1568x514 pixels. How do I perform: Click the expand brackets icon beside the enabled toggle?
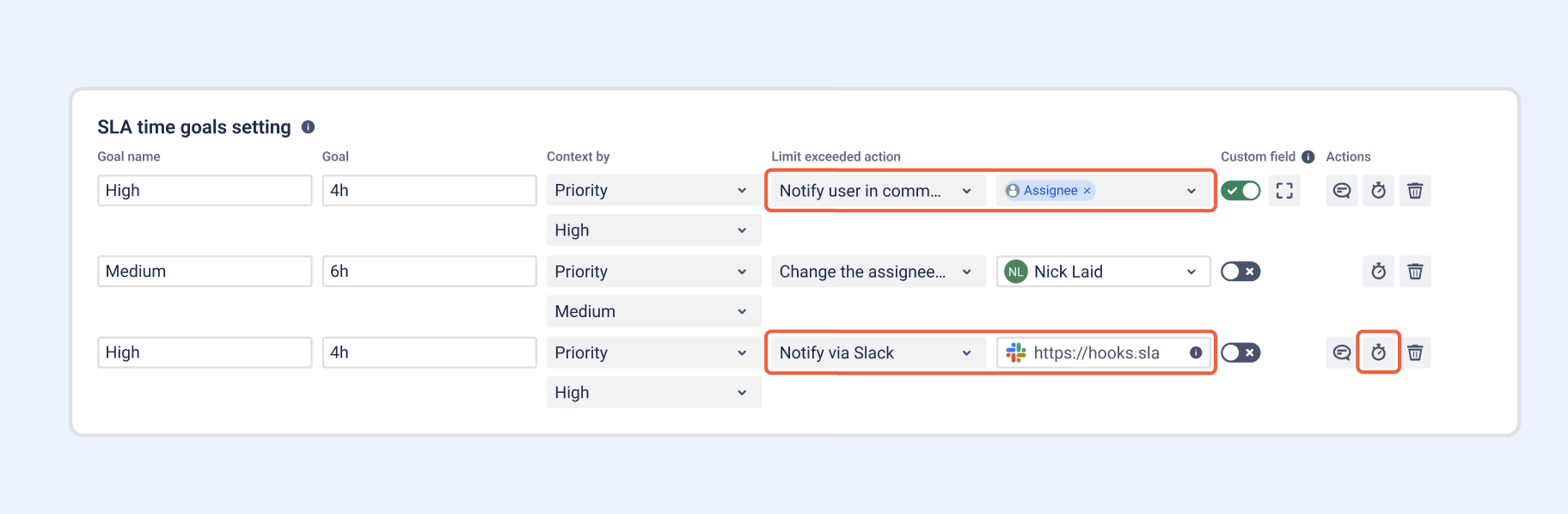click(1284, 191)
